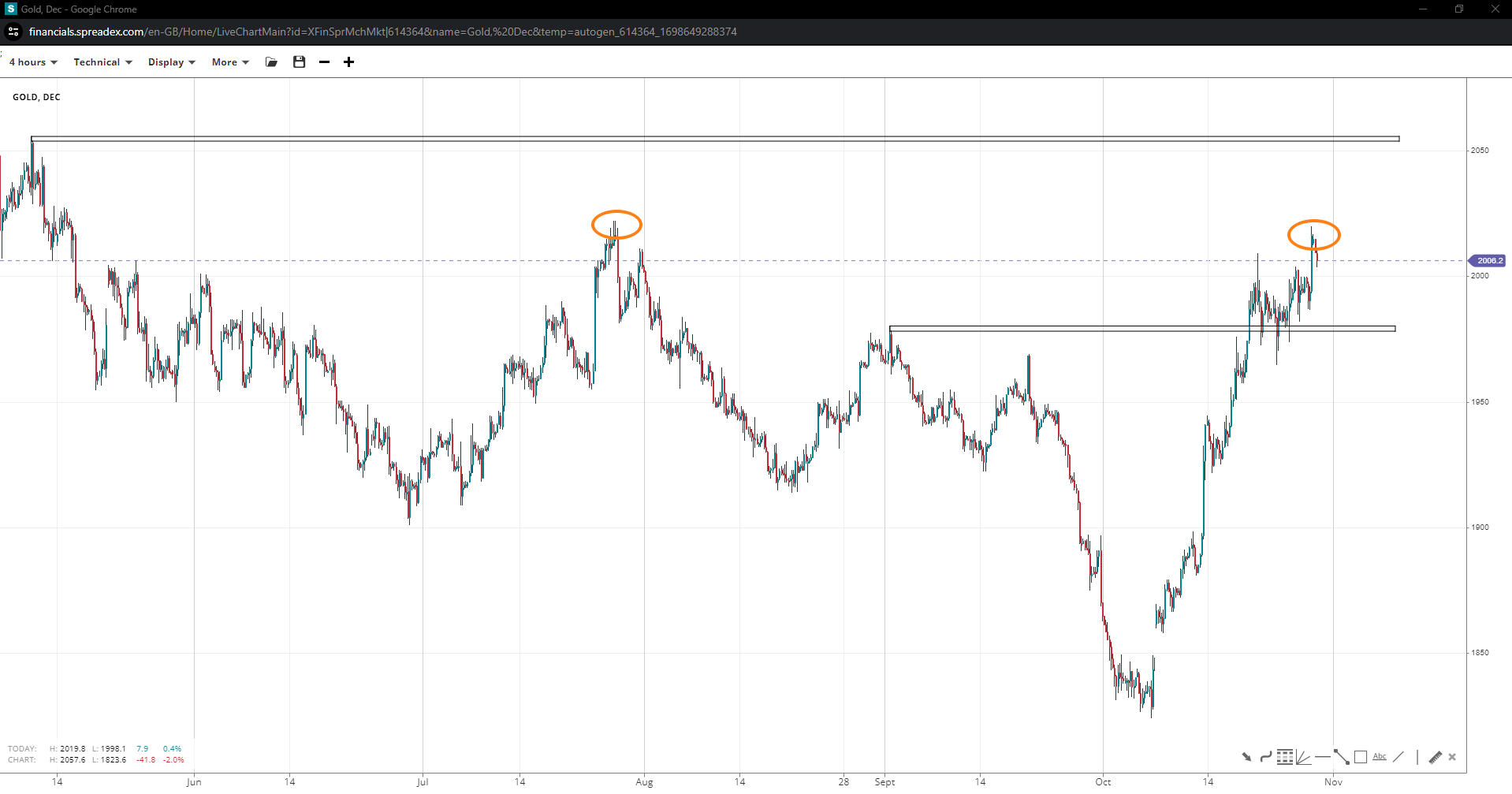The height and width of the screenshot is (794, 1512).
Task: Expand the Technical indicators menu
Action: [102, 62]
